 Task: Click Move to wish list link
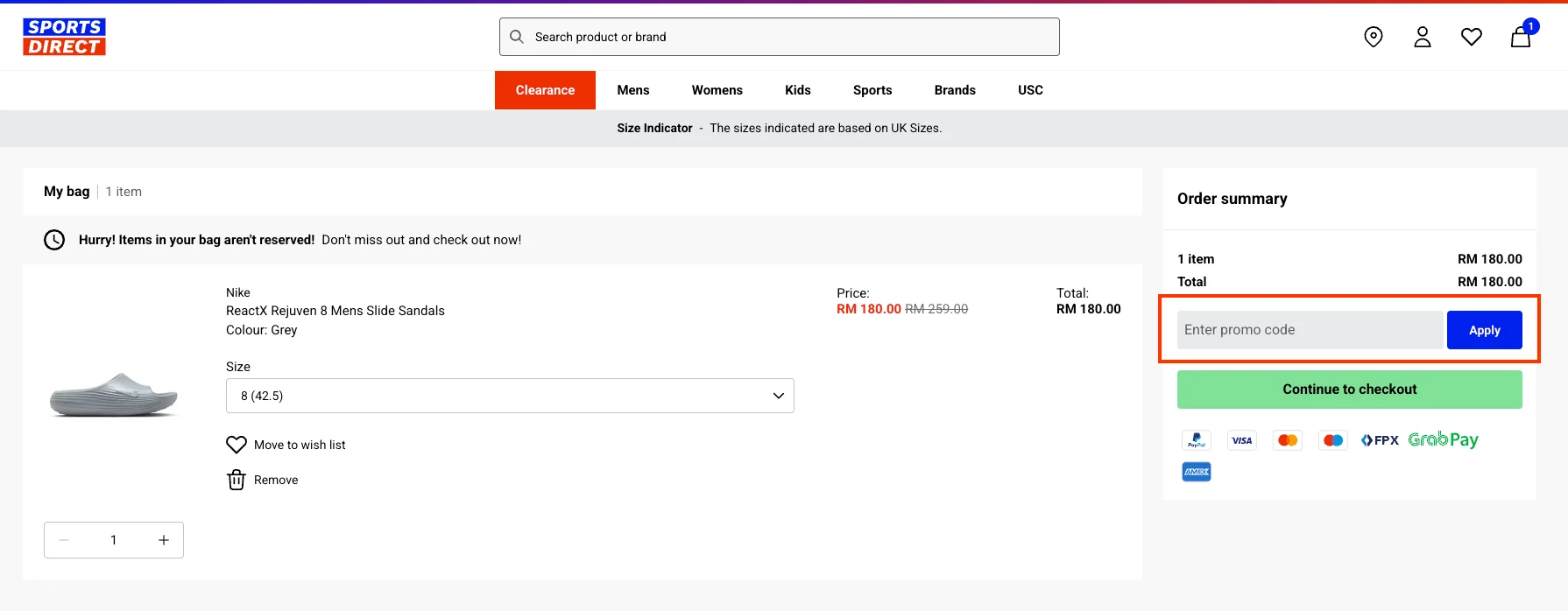coord(300,445)
